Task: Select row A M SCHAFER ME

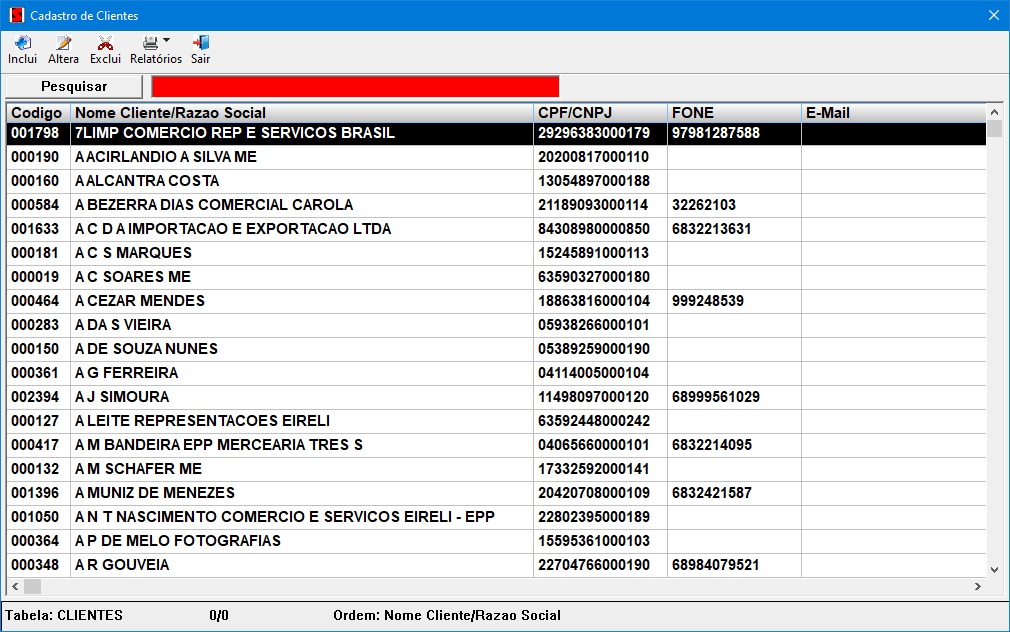Action: click(x=496, y=469)
